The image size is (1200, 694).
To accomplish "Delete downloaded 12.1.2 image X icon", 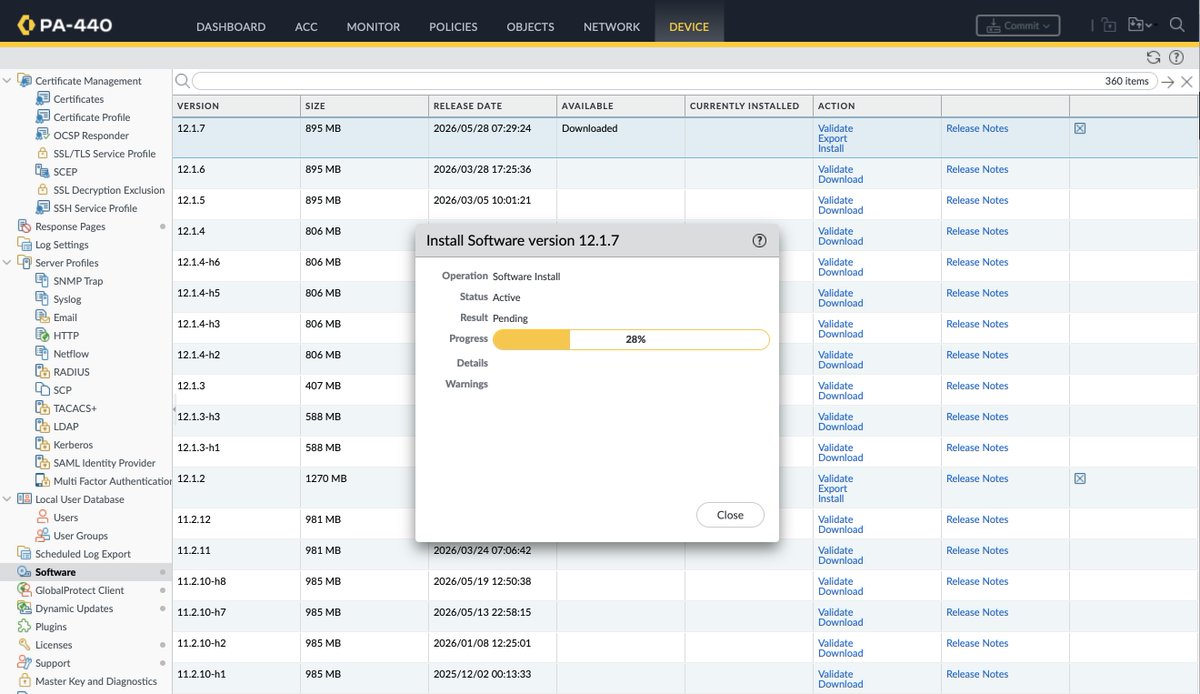I will [1080, 478].
